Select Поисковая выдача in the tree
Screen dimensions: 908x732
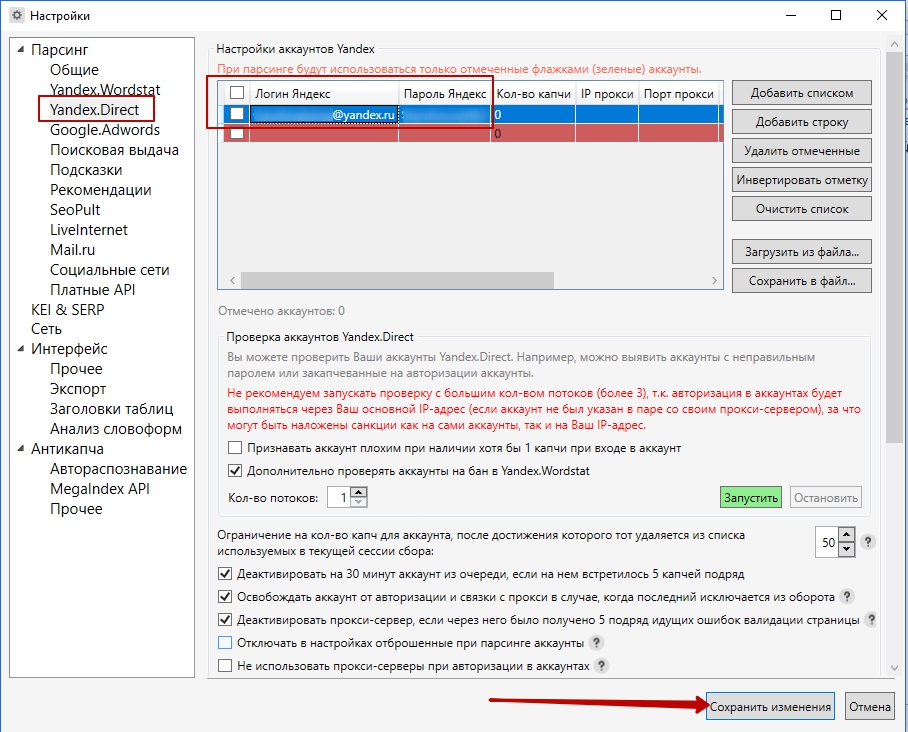(x=114, y=150)
